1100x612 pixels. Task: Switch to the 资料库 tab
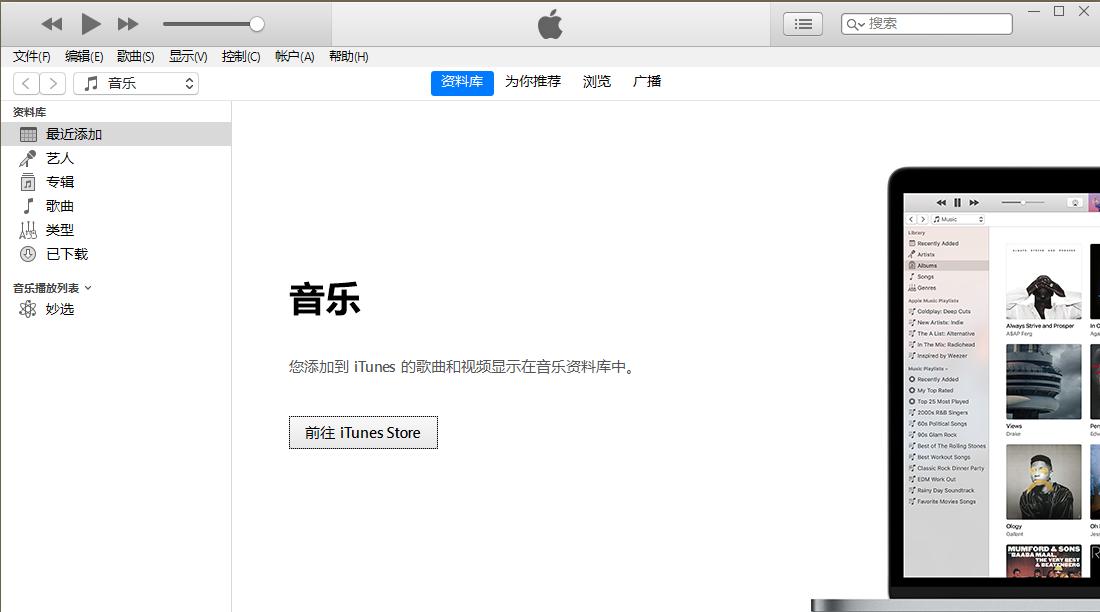pos(462,82)
